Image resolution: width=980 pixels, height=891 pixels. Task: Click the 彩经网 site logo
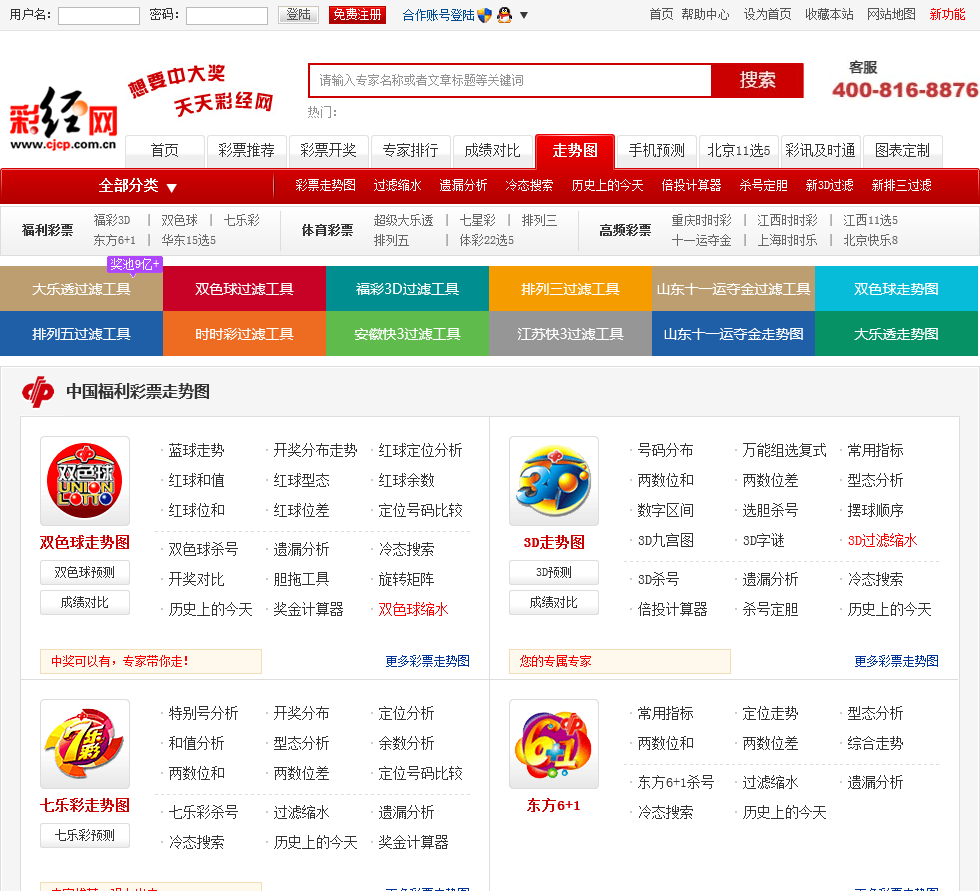(x=63, y=119)
